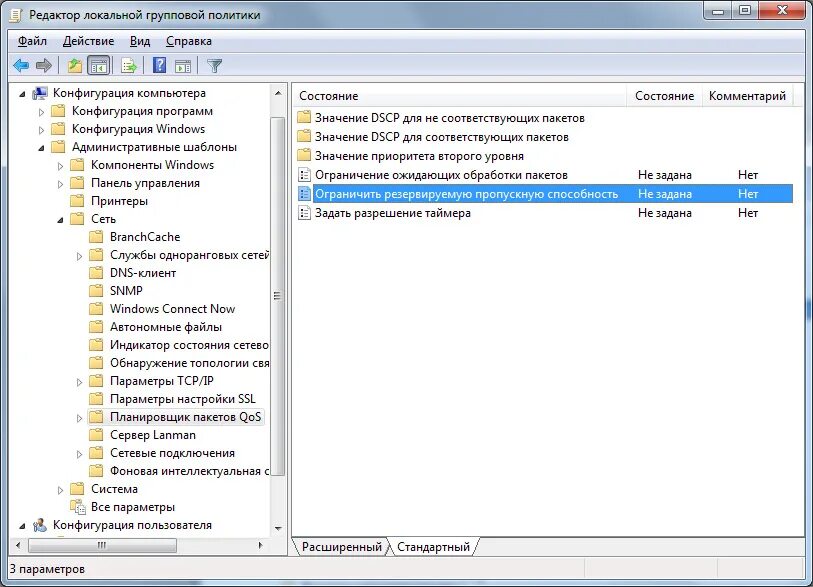Image resolution: width=813 pixels, height=587 pixels.
Task: Open the Файл menu
Action: pos(32,41)
